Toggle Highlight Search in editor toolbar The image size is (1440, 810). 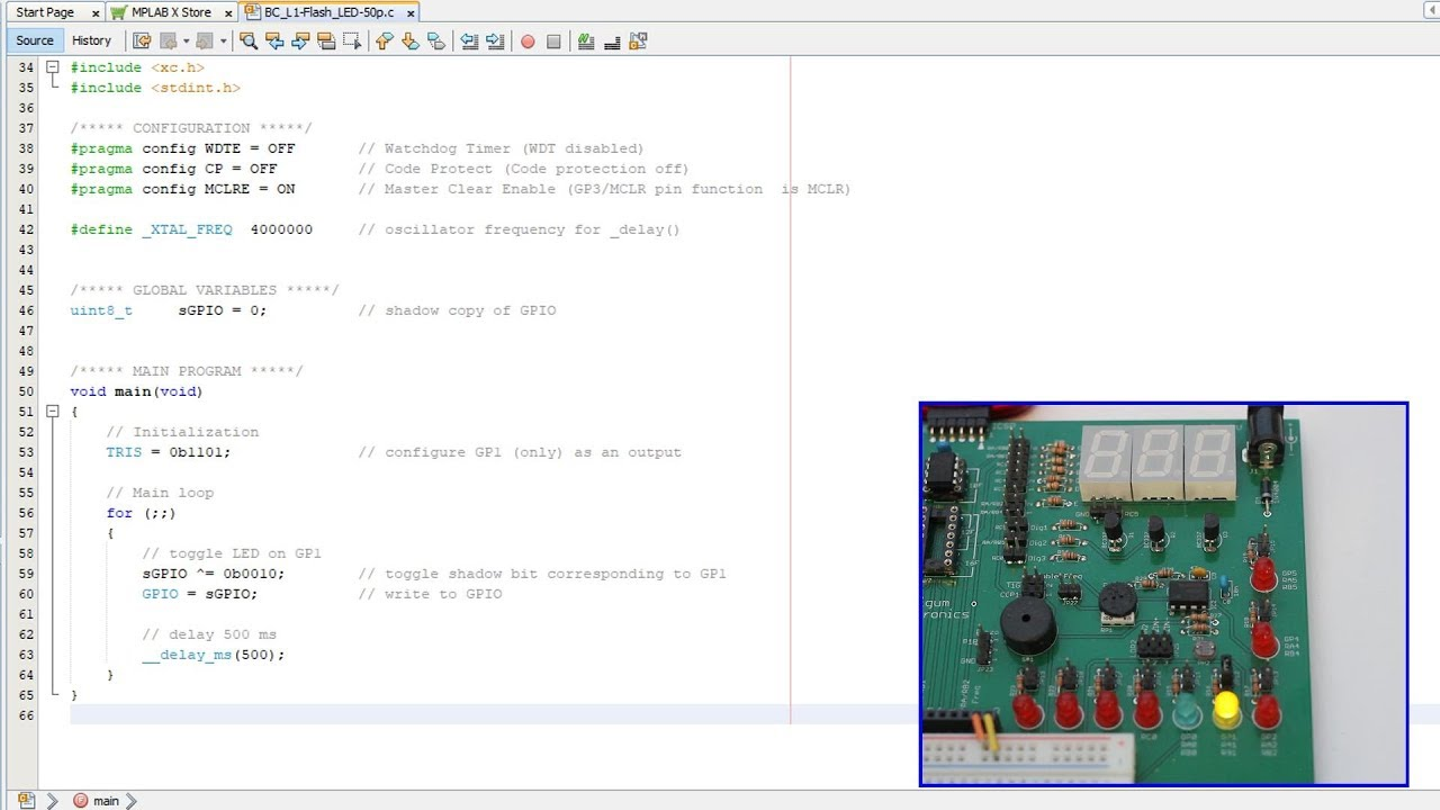[326, 41]
